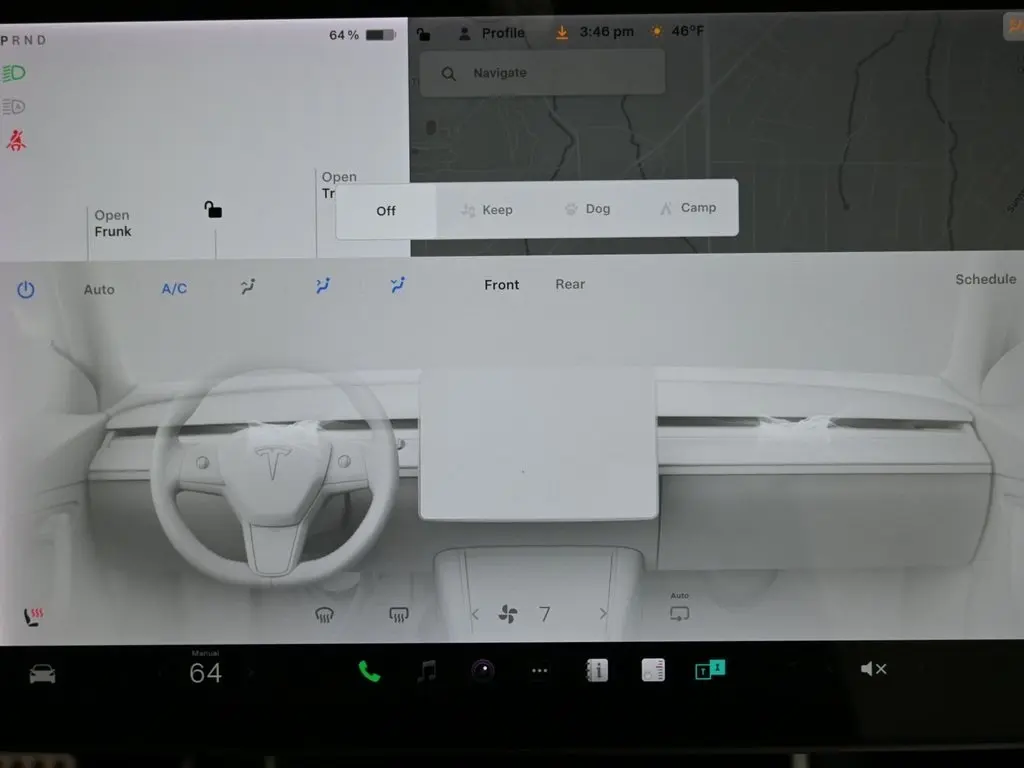Increase fan speed with right arrow
Image resolution: width=1024 pixels, height=768 pixels.
click(603, 614)
